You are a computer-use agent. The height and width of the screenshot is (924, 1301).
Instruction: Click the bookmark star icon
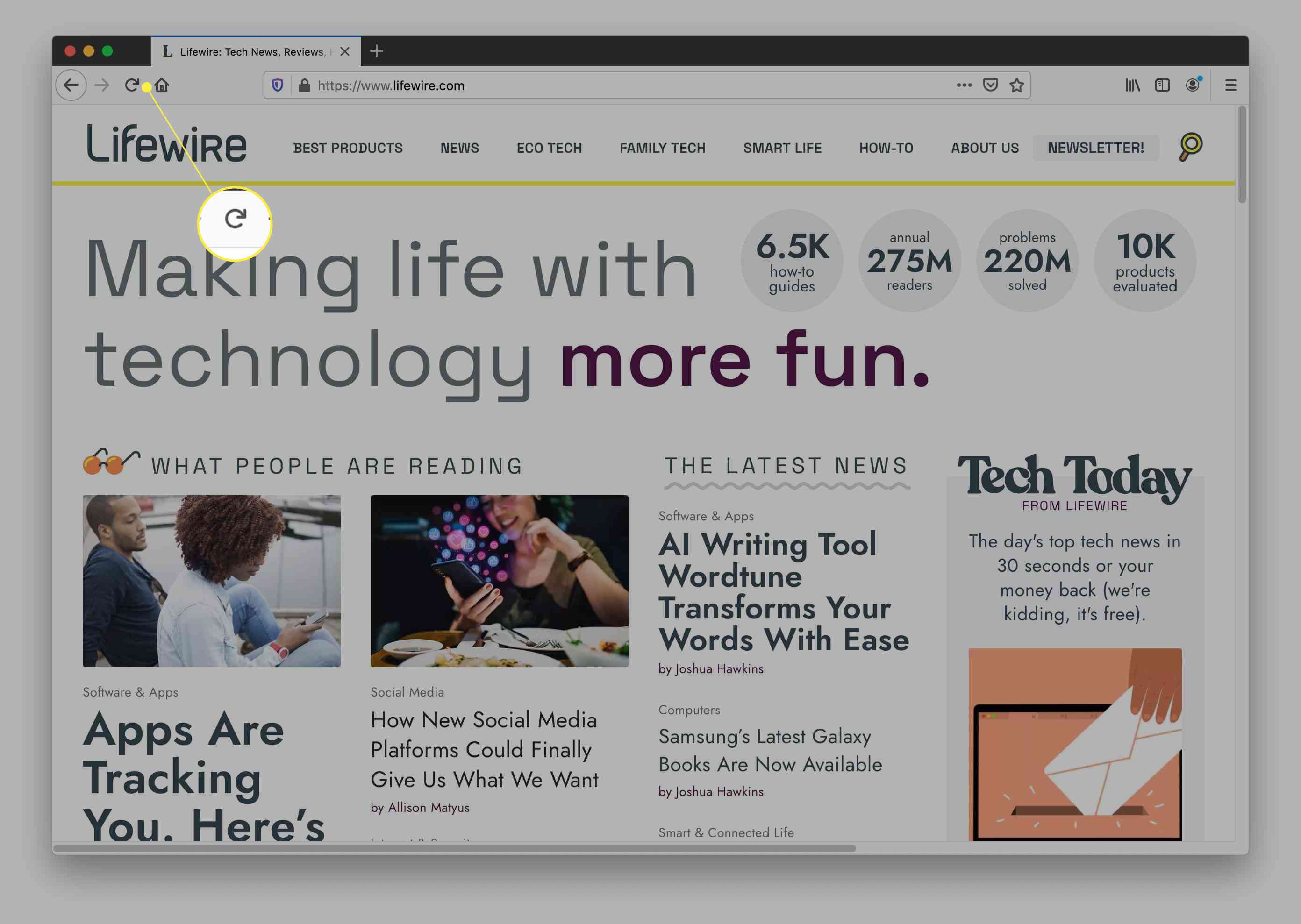[x=1019, y=84]
